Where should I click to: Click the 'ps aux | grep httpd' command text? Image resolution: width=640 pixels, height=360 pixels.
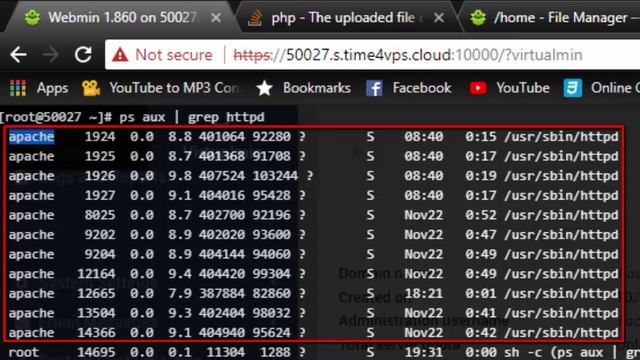pyautogui.click(x=192, y=117)
